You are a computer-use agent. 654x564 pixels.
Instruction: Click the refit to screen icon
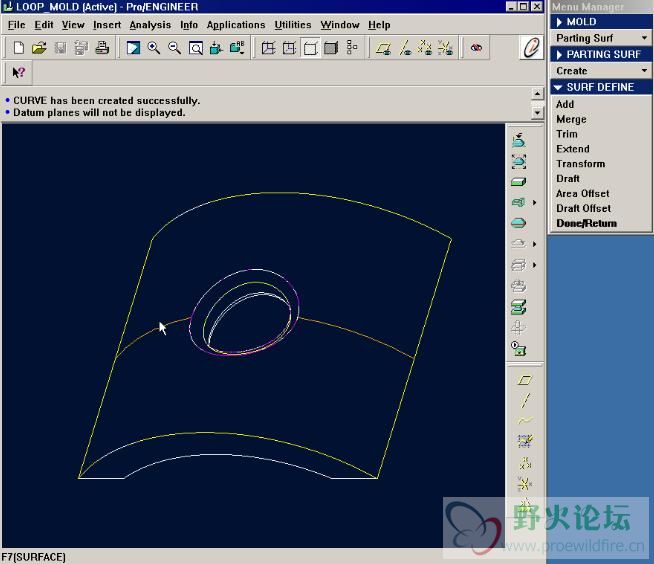pyautogui.click(x=196, y=48)
